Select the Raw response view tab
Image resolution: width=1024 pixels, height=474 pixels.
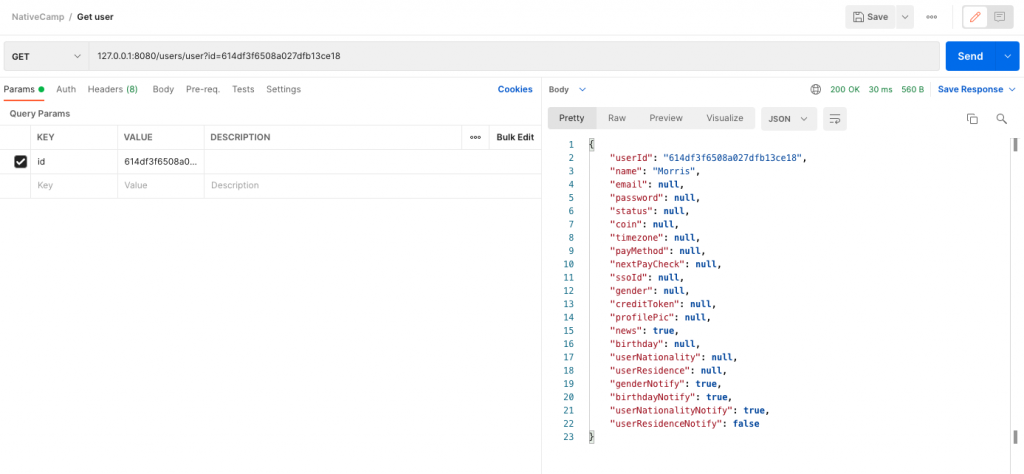pos(617,118)
